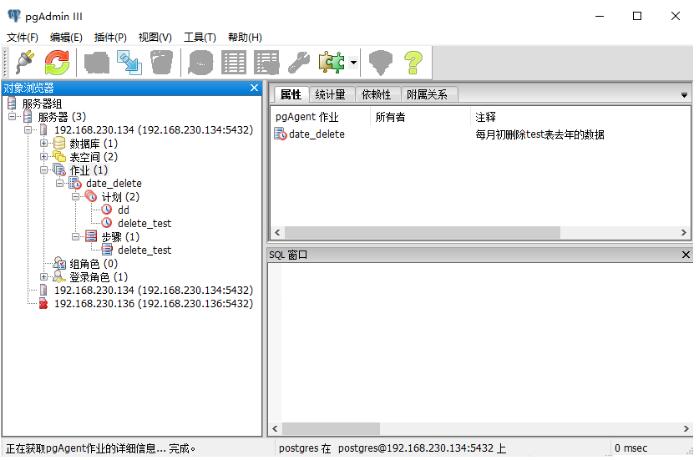This screenshot has height=460, width=700.
Task: Click the pgAgent 作业 column header
Action: pyautogui.click(x=321, y=117)
